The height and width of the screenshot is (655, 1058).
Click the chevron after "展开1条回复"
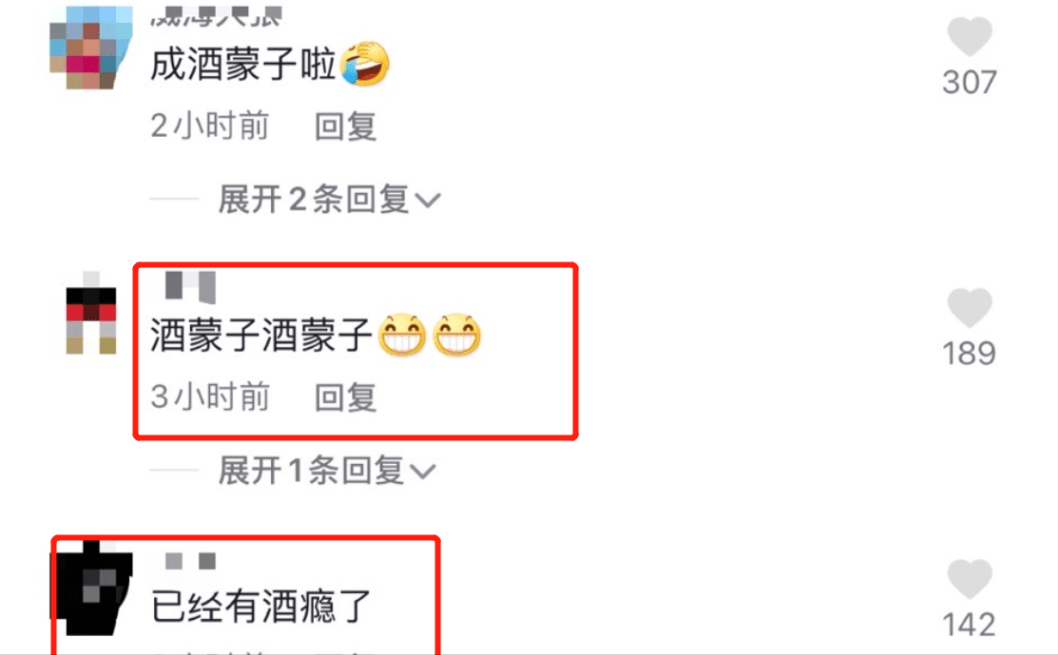pos(423,472)
